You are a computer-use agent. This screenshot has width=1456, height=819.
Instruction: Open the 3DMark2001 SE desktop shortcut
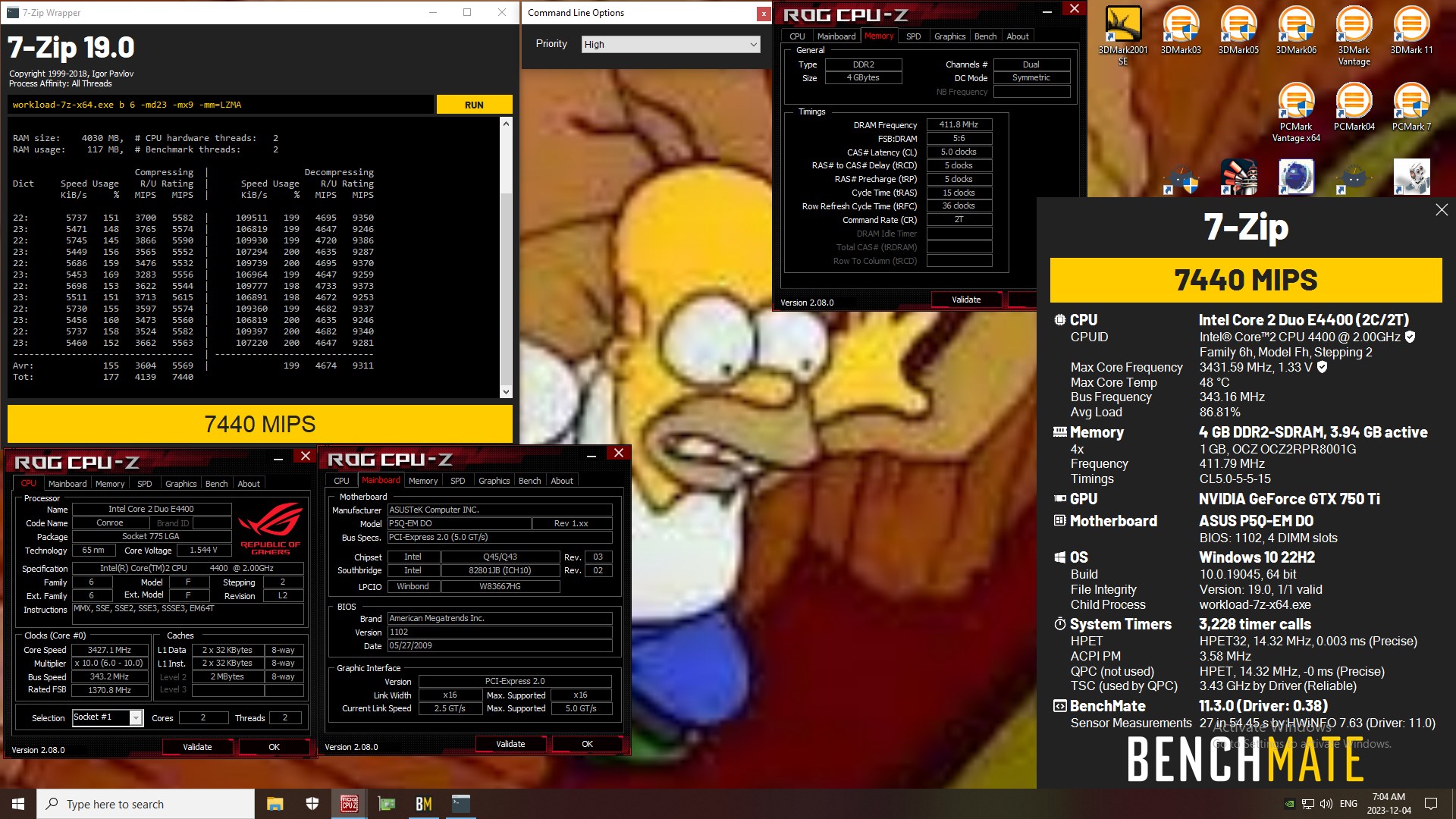(x=1123, y=36)
